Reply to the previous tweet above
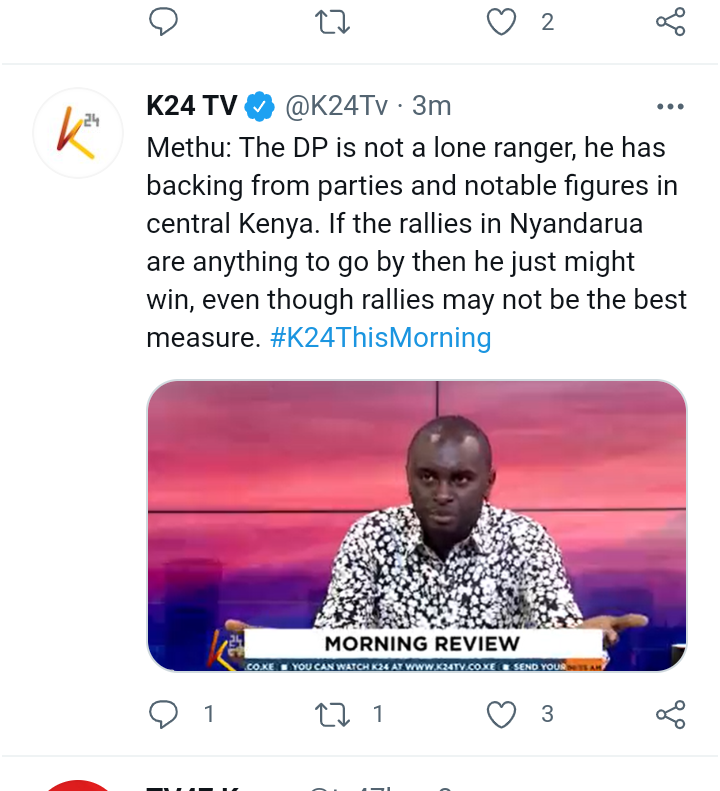The image size is (720, 791). [x=163, y=22]
